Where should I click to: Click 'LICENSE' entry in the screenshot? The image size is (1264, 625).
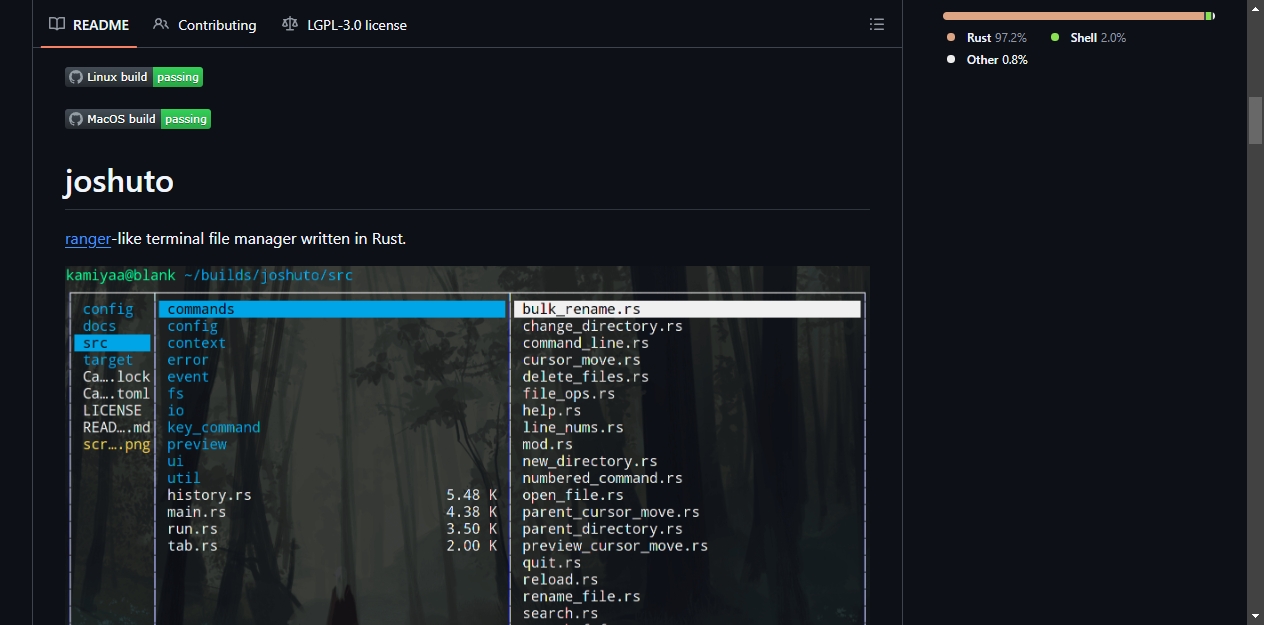(112, 410)
